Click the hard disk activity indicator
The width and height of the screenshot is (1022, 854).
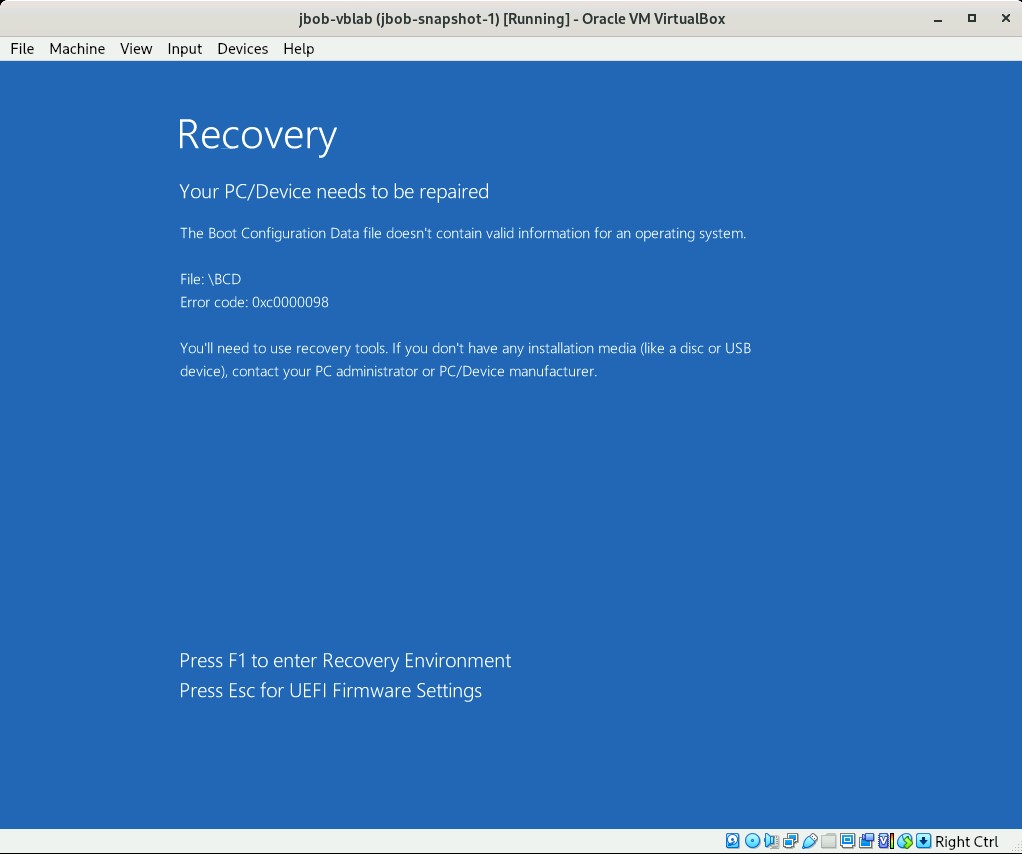click(x=733, y=841)
